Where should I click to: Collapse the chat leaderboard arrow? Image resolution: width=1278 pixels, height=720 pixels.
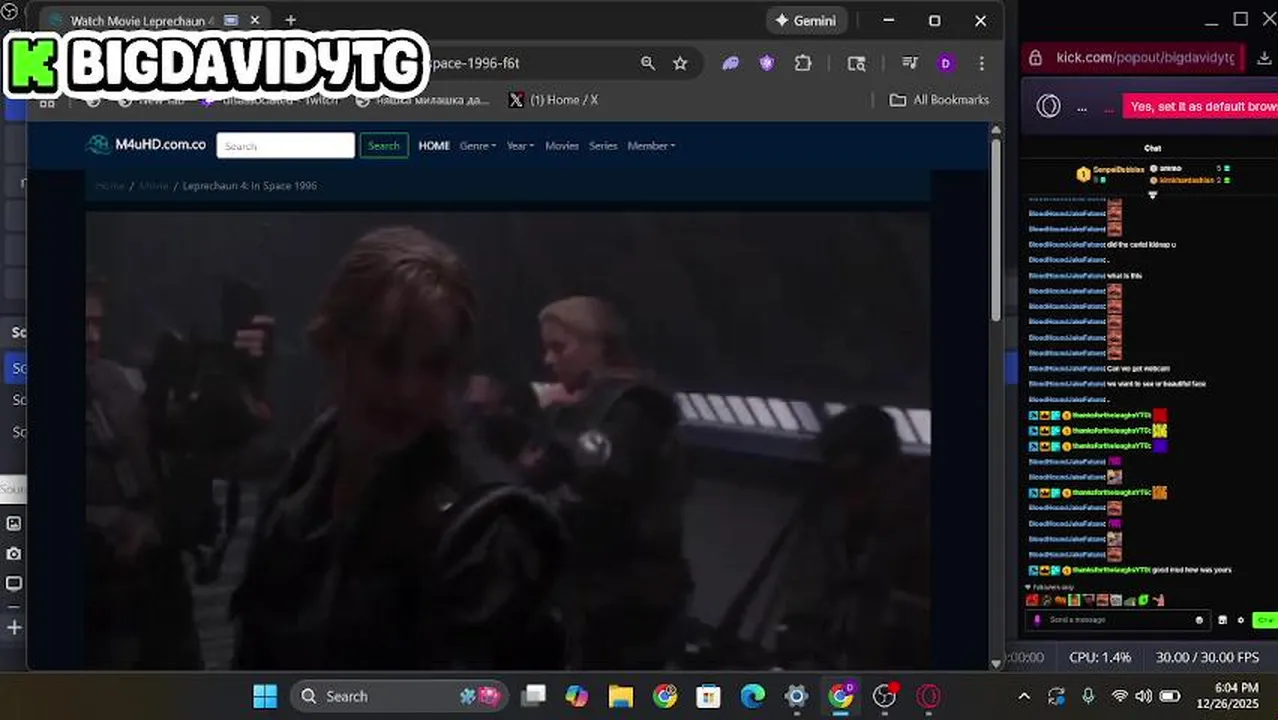click(x=1152, y=195)
